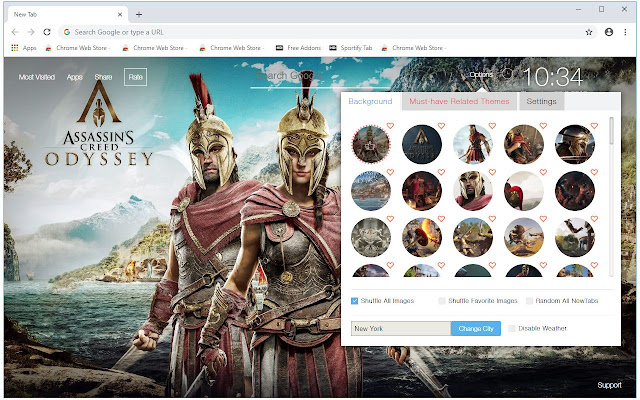Click the New York city input field

click(401, 329)
